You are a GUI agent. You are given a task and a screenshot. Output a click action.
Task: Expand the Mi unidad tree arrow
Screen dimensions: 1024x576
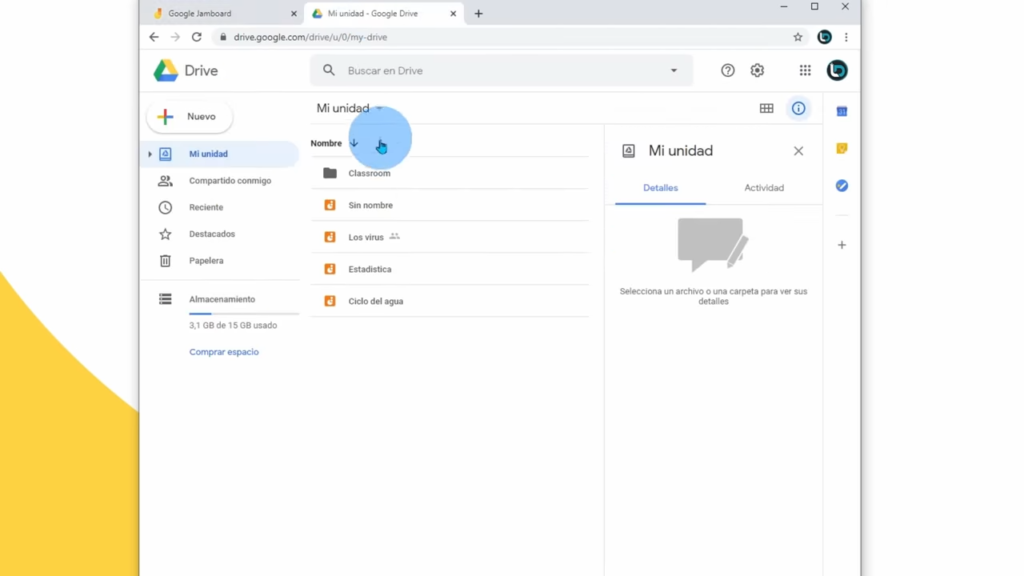[x=150, y=154]
